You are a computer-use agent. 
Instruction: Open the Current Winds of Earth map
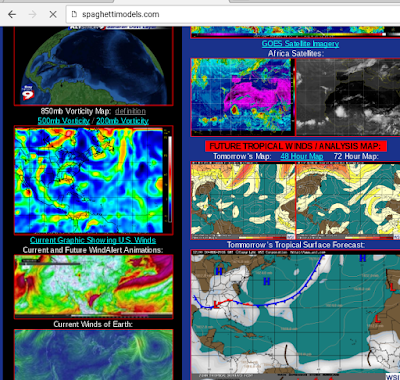point(94,355)
